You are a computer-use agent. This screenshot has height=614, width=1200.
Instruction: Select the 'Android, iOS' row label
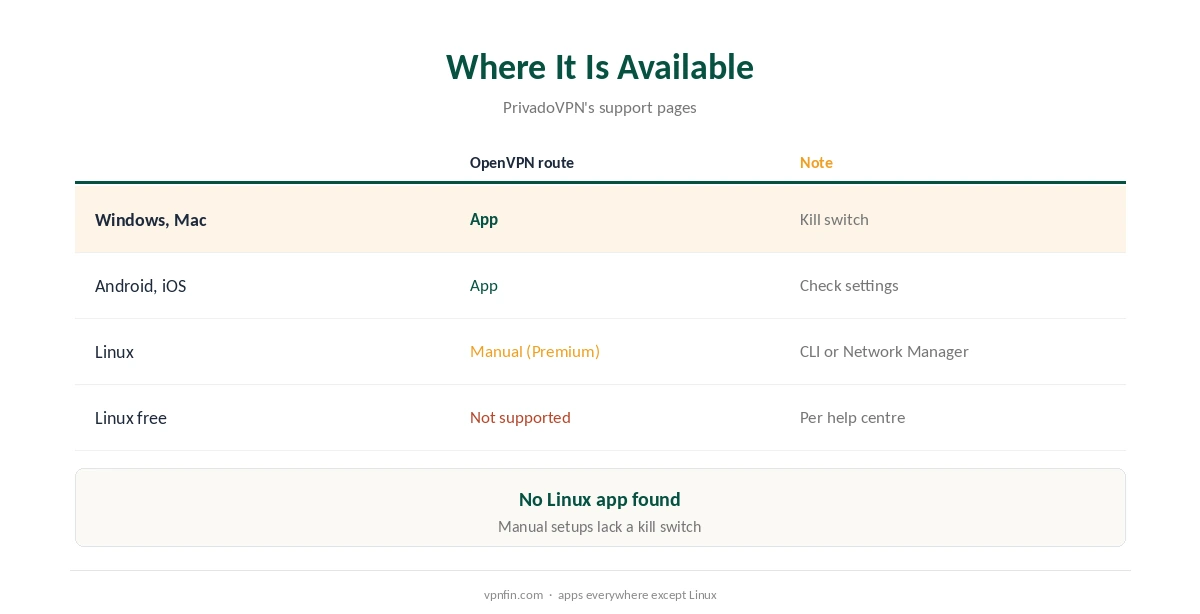coord(141,286)
